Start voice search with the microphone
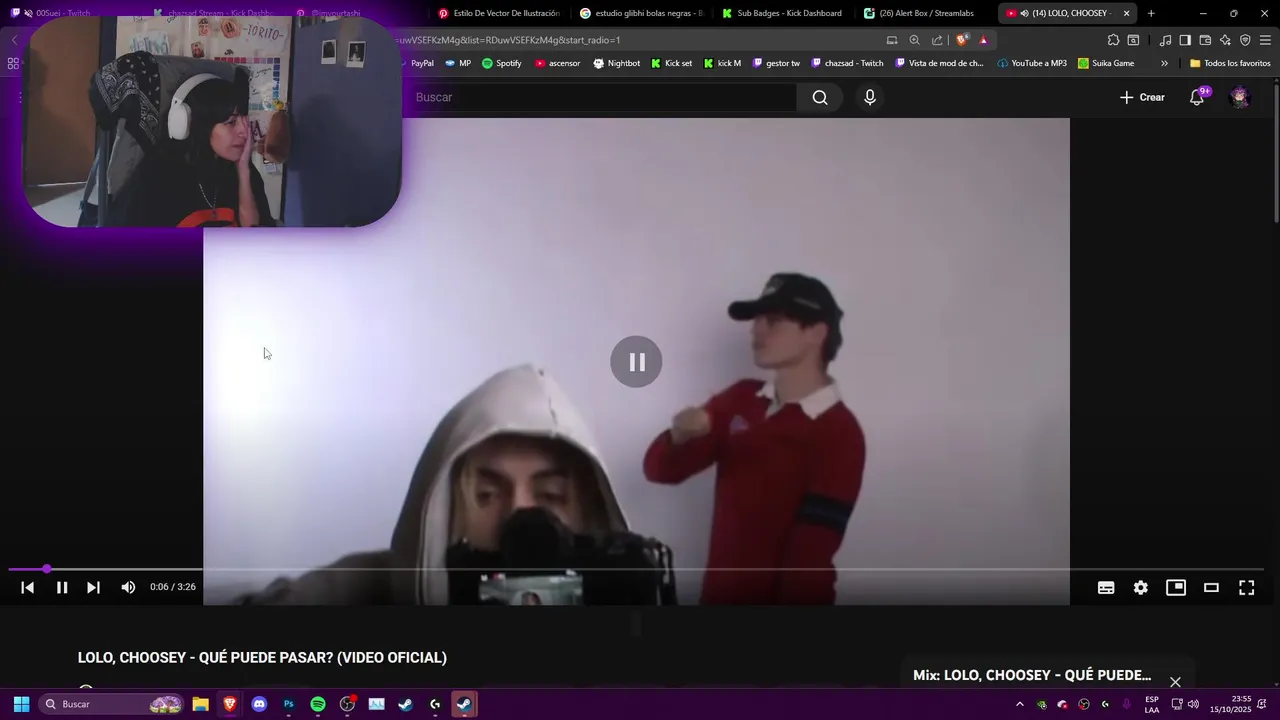This screenshot has height=720, width=1280. (870, 97)
